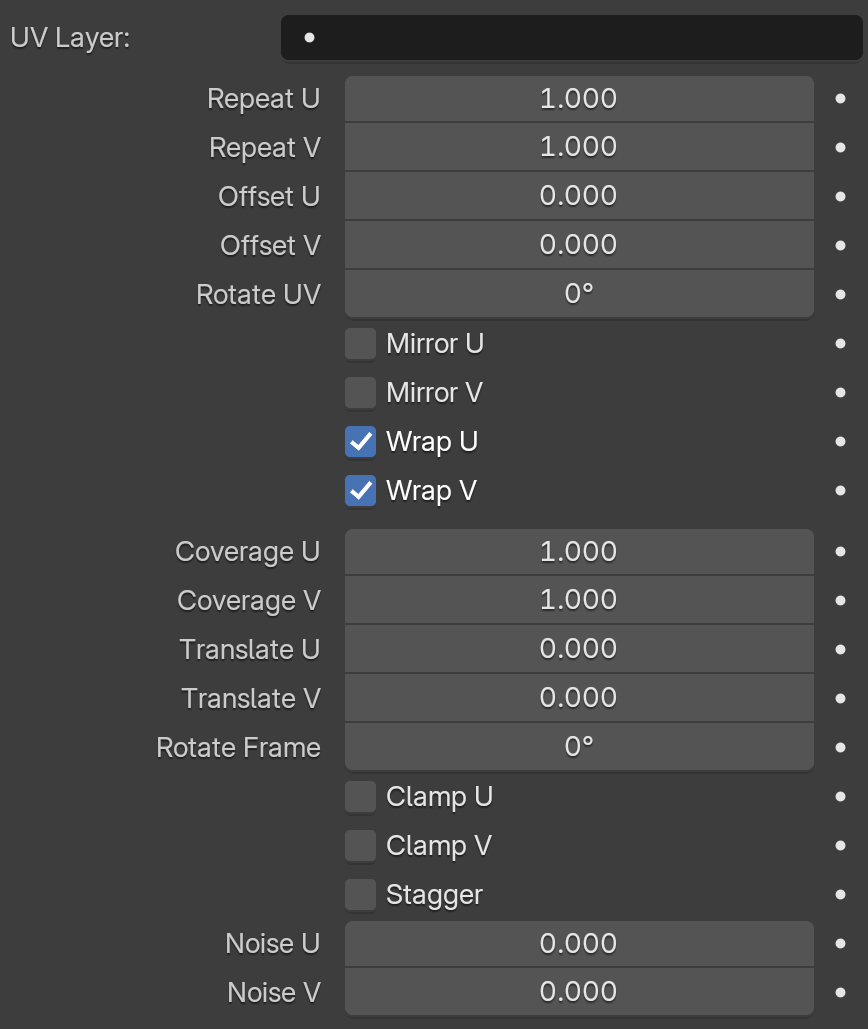
Task: Enable the Mirror U checkbox
Action: (x=360, y=344)
